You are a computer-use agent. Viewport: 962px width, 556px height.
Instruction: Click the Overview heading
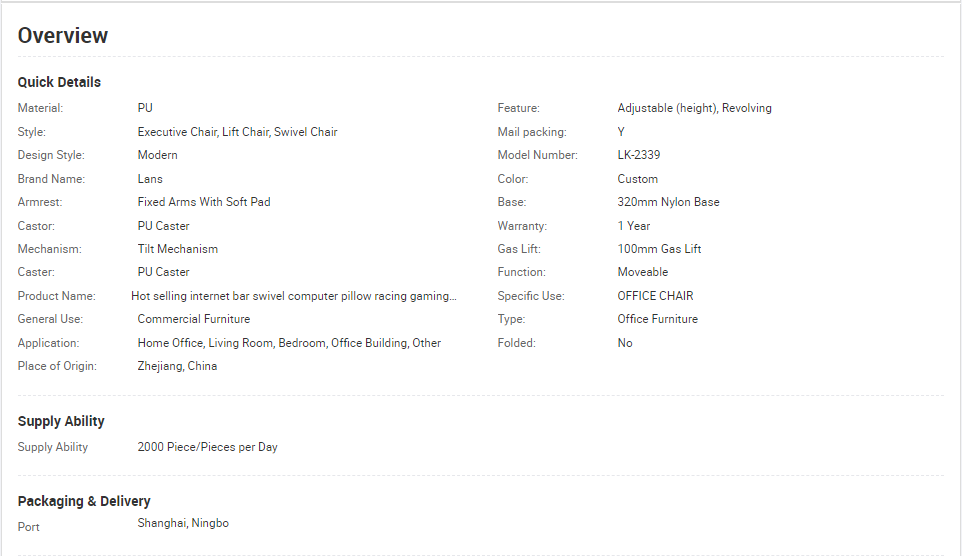pyautogui.click(x=63, y=36)
